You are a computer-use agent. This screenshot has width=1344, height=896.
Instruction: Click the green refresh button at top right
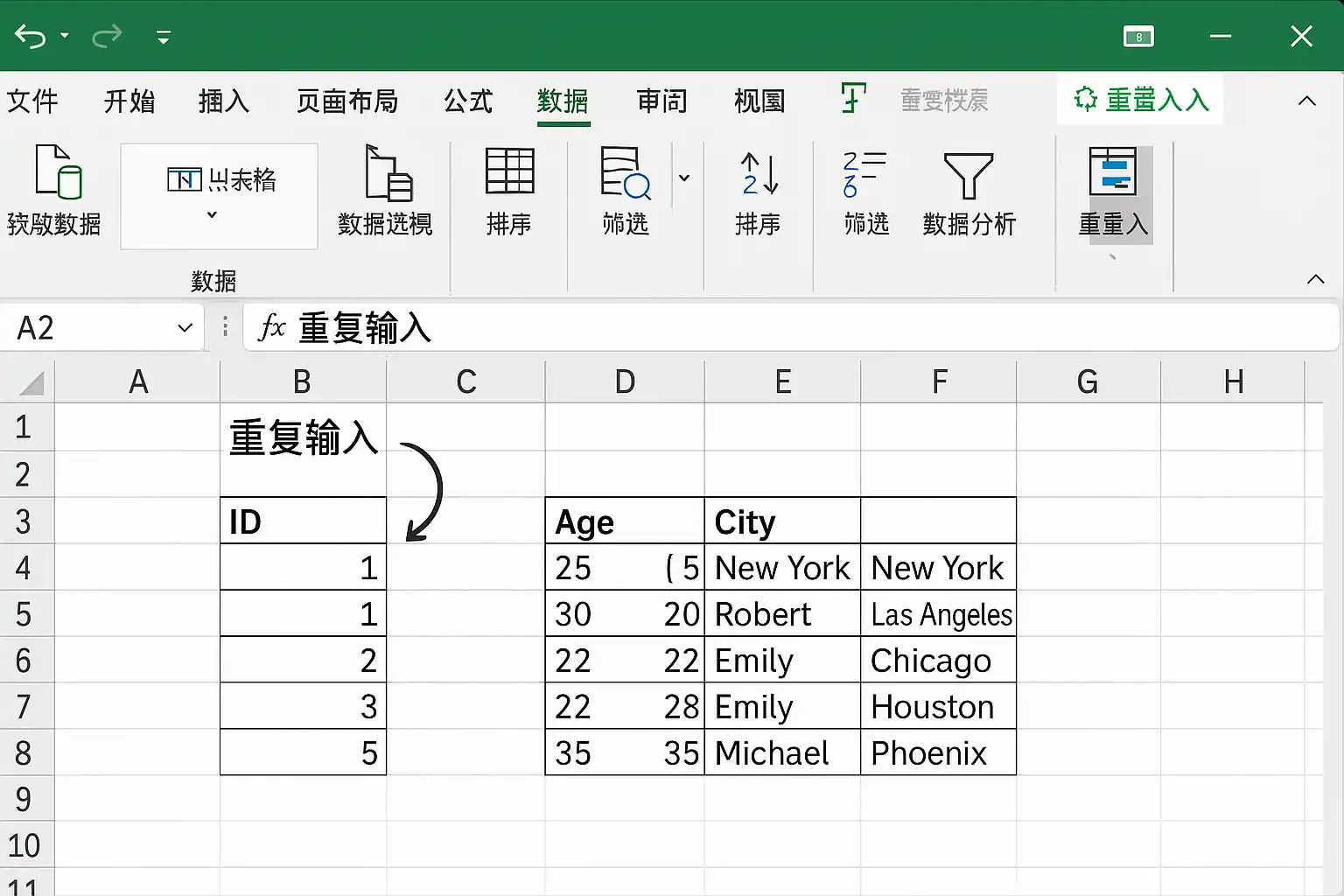coord(1141,100)
